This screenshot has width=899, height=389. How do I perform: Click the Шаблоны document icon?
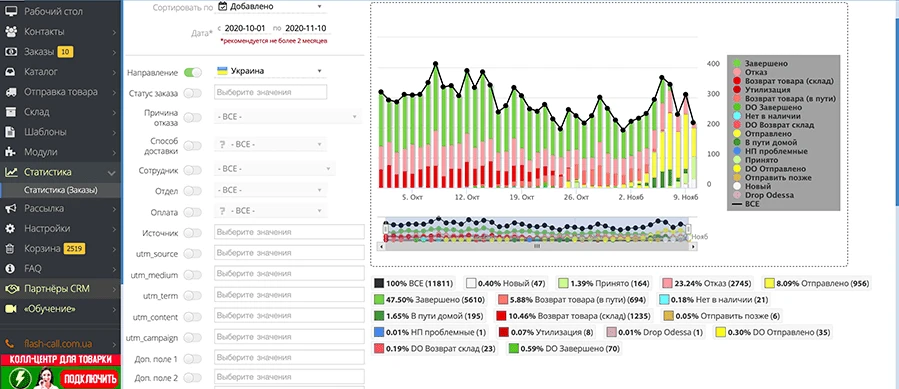click(x=10, y=131)
